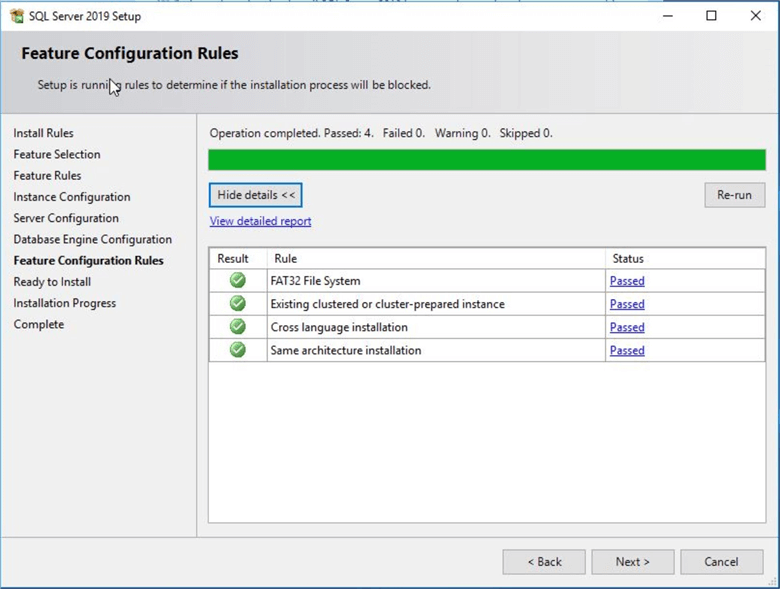
Task: Click green check icon for Existing clustered instance
Action: coord(237,304)
